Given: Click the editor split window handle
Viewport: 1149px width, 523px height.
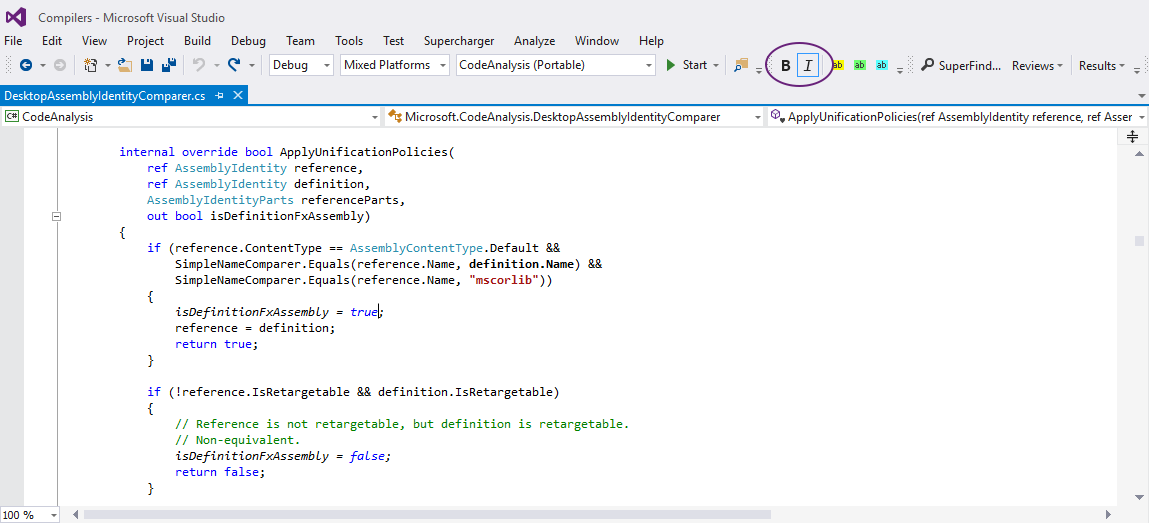Looking at the screenshot, I should (1132, 136).
